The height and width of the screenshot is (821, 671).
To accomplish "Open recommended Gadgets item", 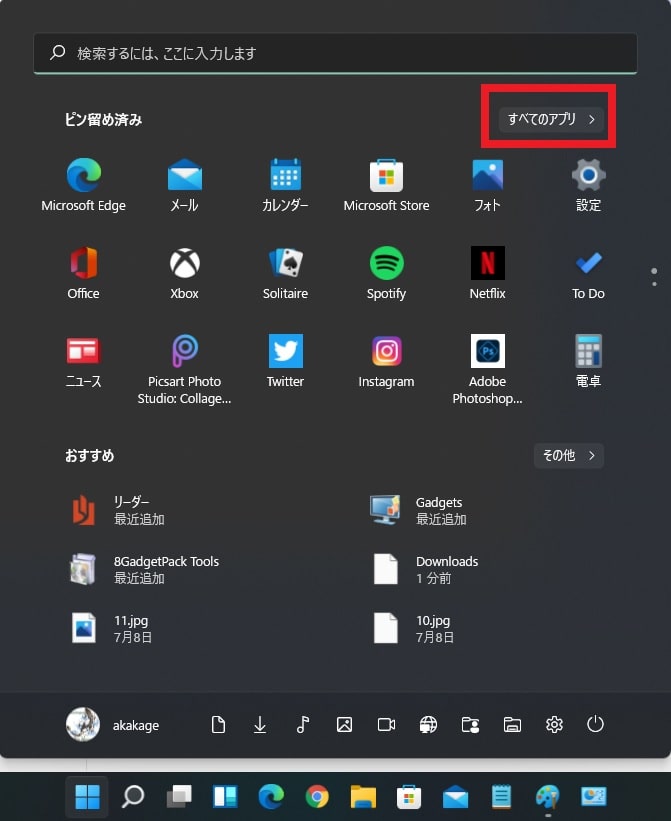I will pyautogui.click(x=419, y=511).
